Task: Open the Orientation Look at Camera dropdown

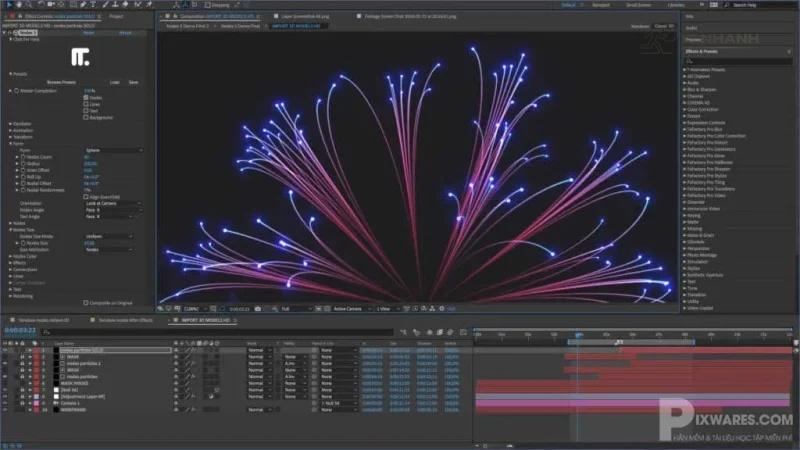Action: tap(113, 203)
